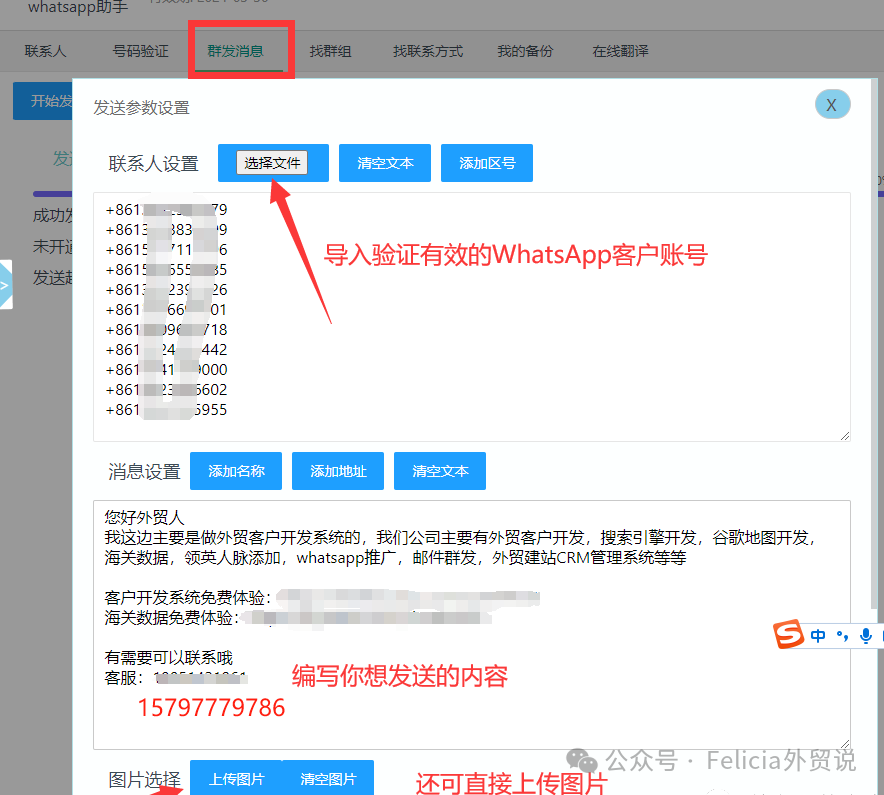This screenshot has width=884, height=795.
Task: Click the 选择文件 file chooser button
Action: [x=272, y=163]
